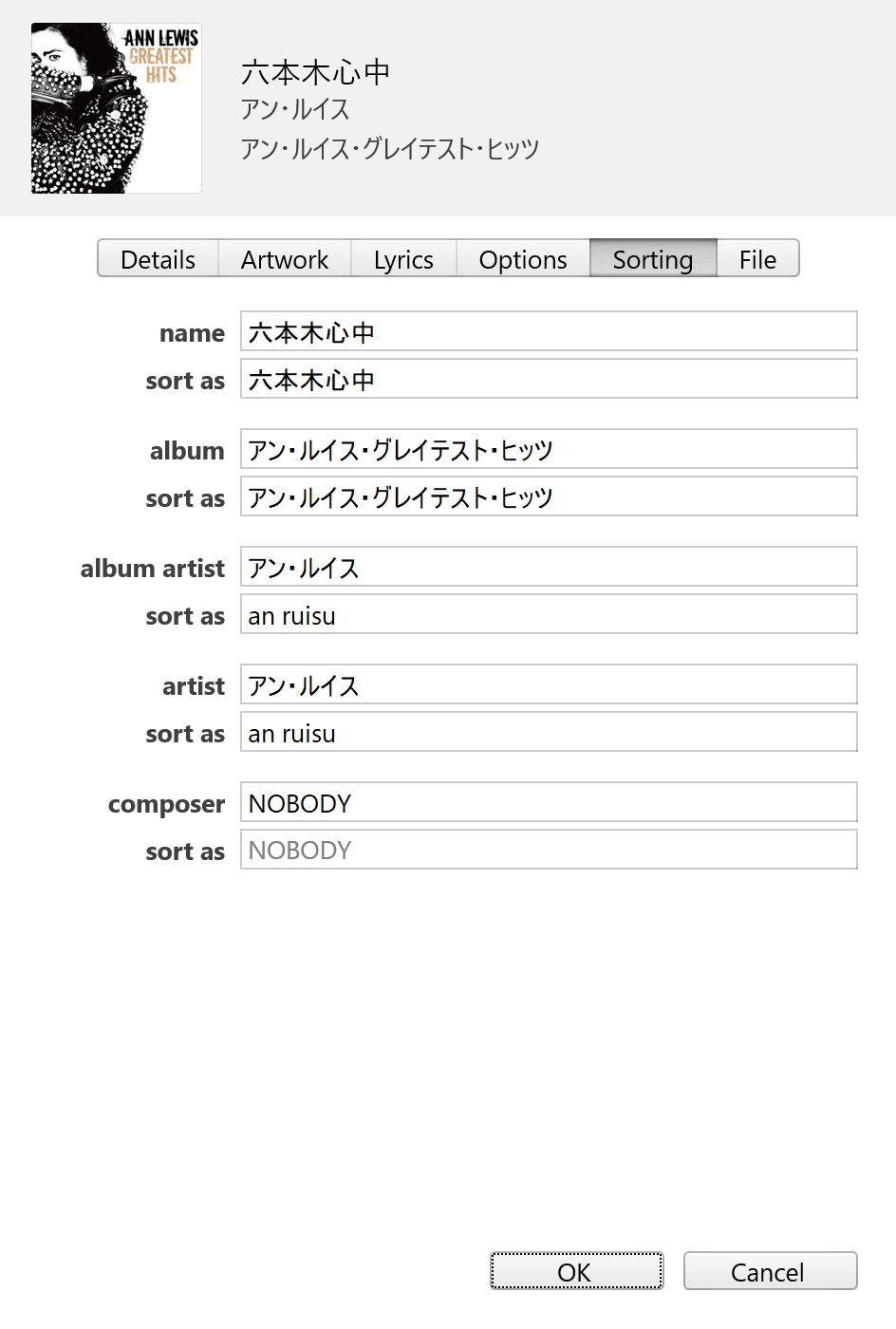This screenshot has width=896, height=1329.
Task: Click into the name text field
Action: coord(549,332)
